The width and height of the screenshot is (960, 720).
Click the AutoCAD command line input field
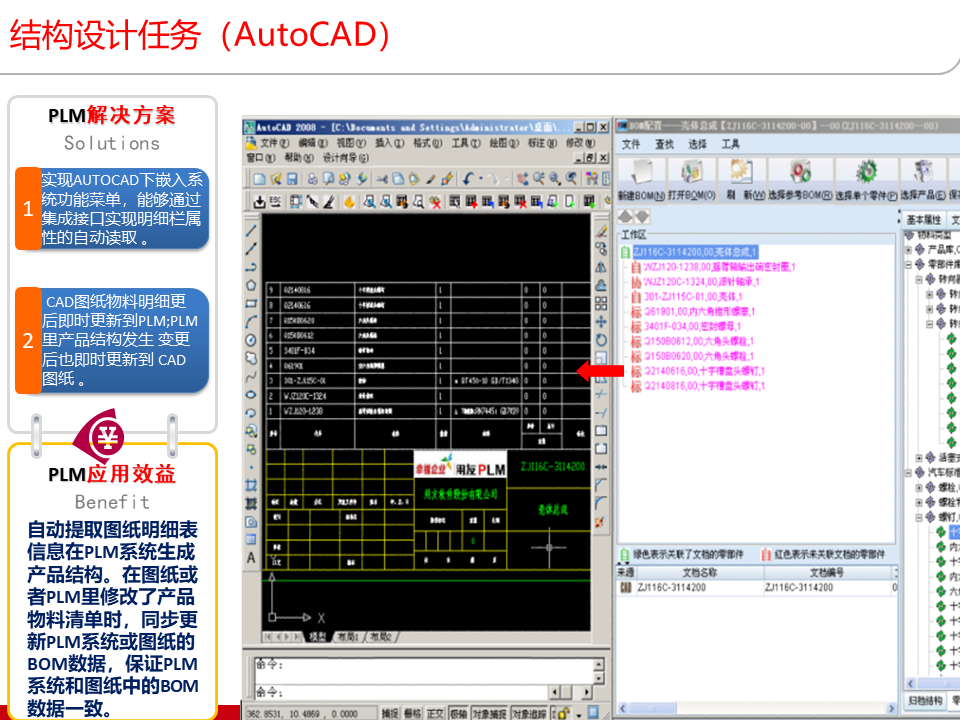point(403,692)
